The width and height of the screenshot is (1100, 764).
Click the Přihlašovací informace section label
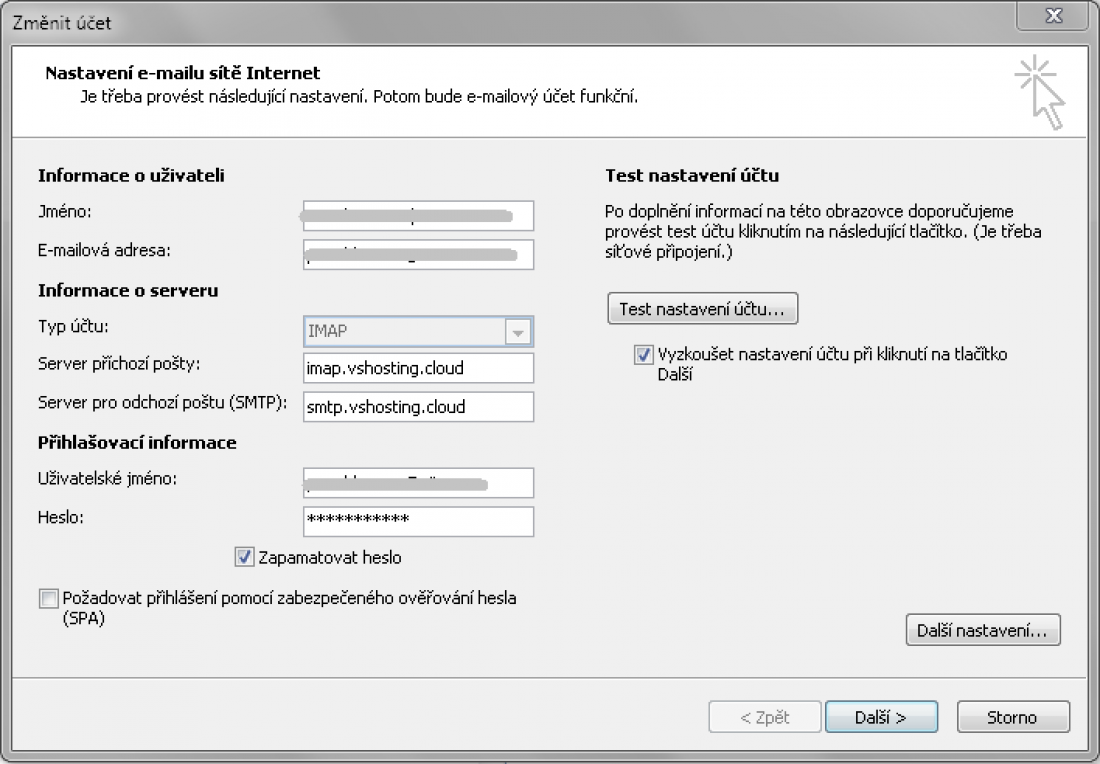tap(137, 442)
